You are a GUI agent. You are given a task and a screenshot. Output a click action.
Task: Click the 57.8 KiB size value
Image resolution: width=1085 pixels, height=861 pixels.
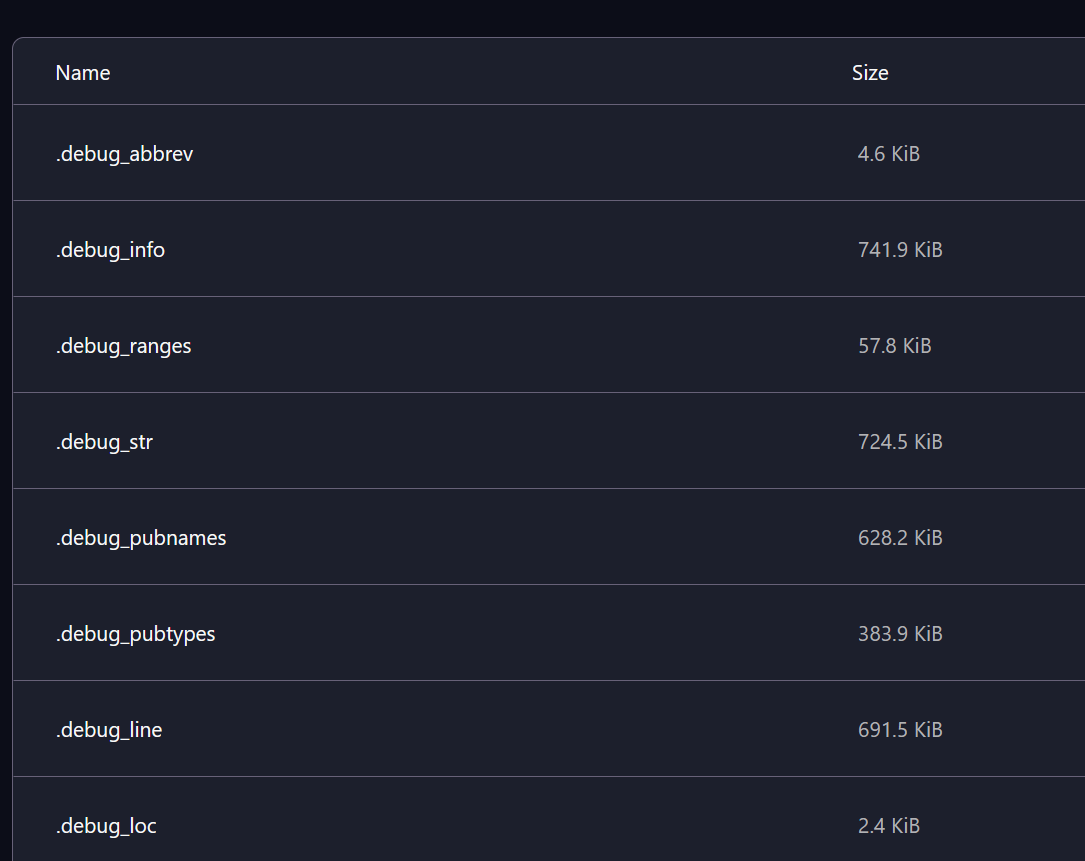click(x=894, y=346)
